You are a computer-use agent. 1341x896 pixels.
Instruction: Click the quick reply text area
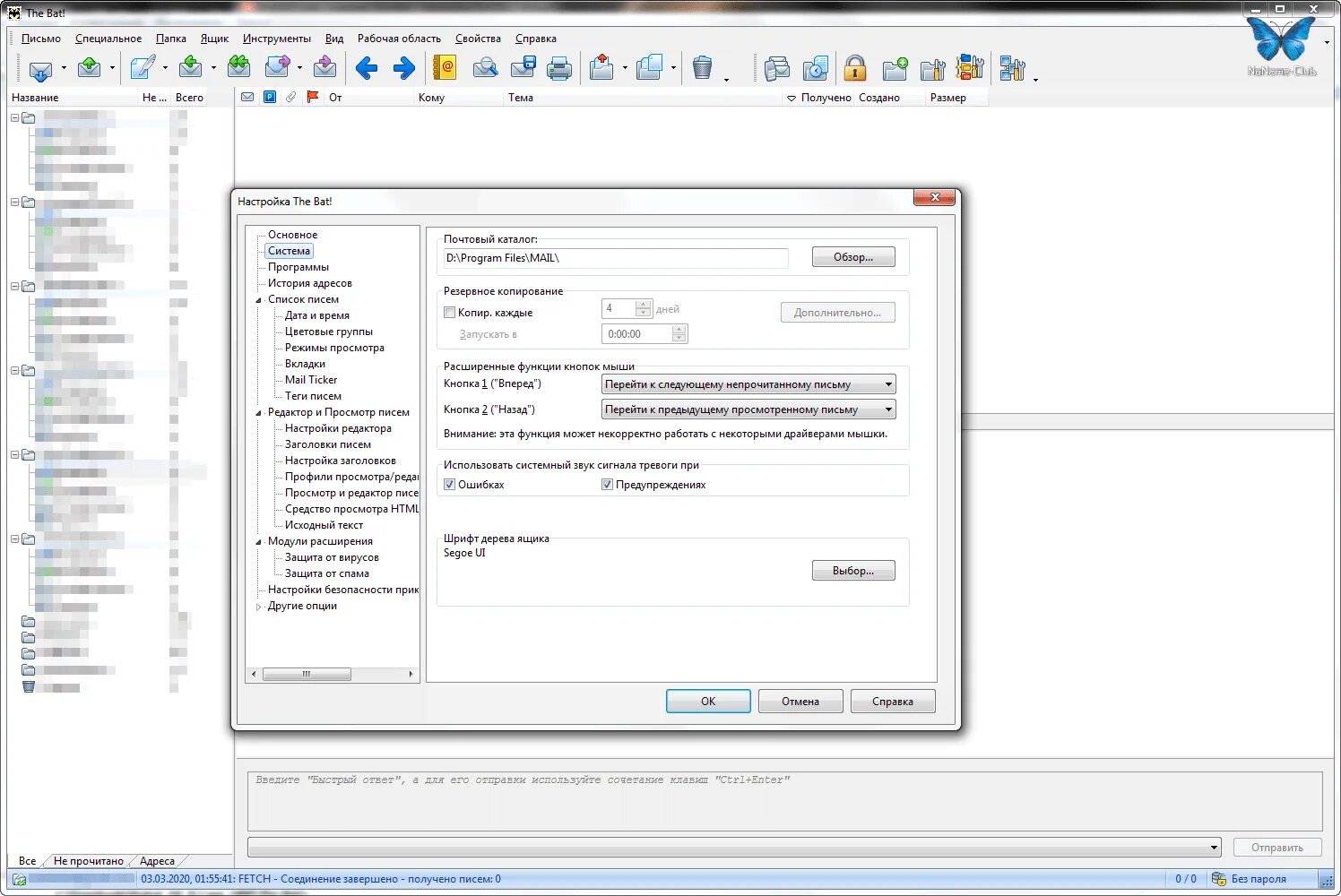[x=784, y=801]
